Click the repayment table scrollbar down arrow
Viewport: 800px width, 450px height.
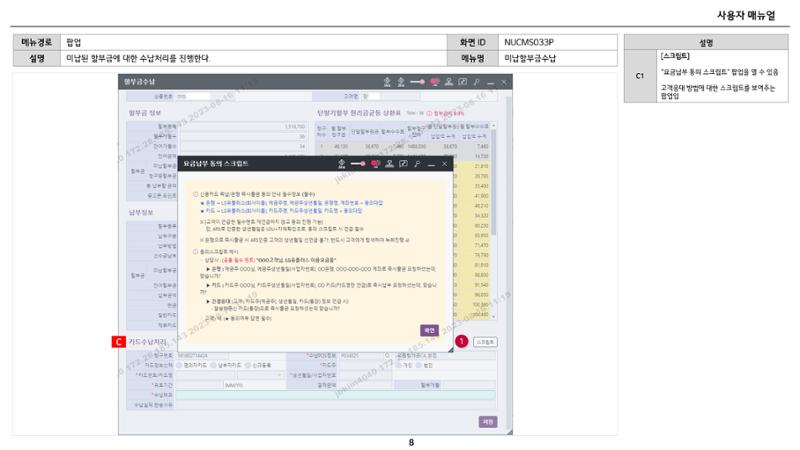(493, 316)
